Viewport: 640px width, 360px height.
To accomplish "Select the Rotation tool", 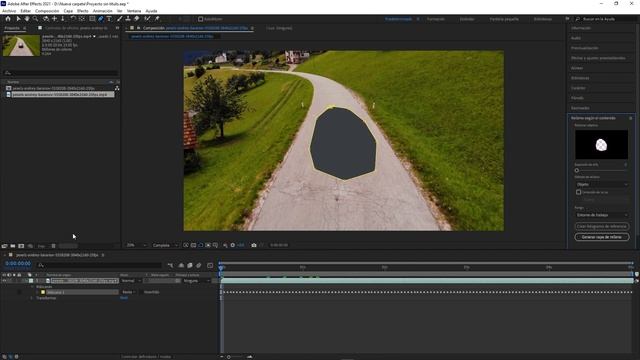I will point(73,19).
